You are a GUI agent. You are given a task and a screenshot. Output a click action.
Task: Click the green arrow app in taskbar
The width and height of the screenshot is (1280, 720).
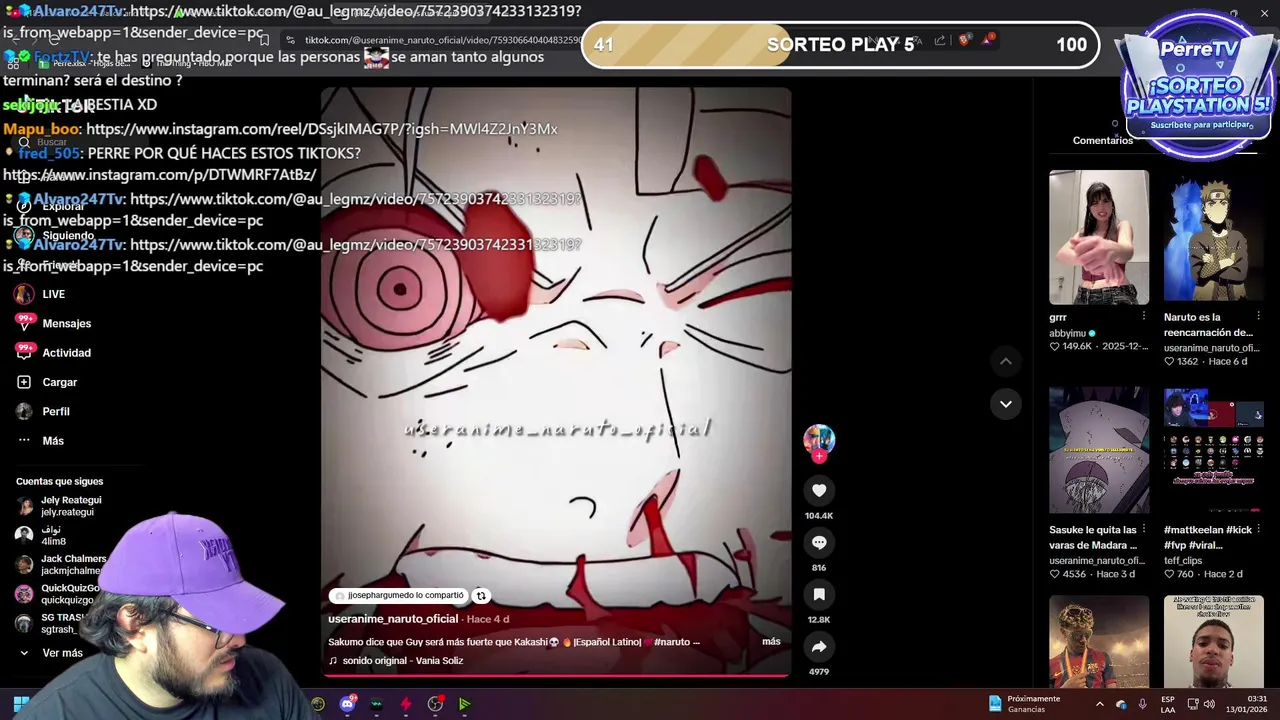tap(465, 704)
